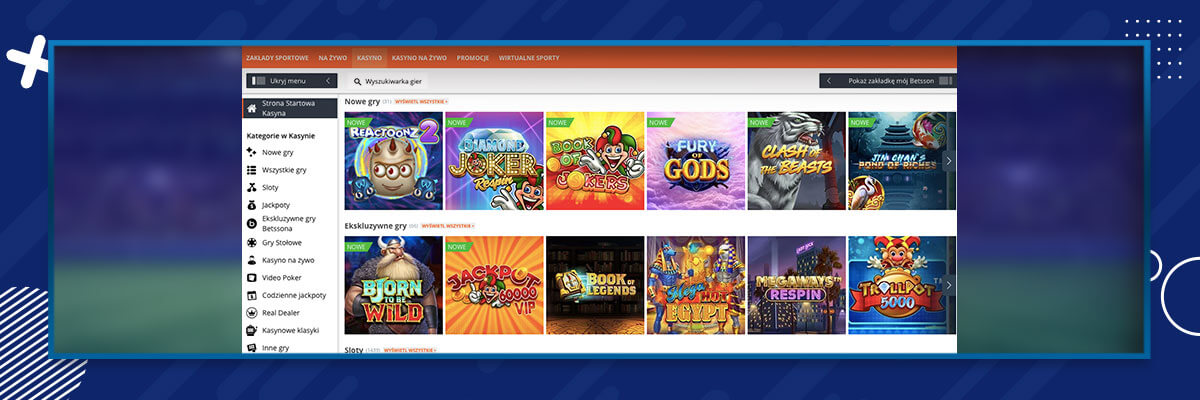1200x400 pixels.
Task: Select Codzienne jackpoty category text
Action: (294, 295)
